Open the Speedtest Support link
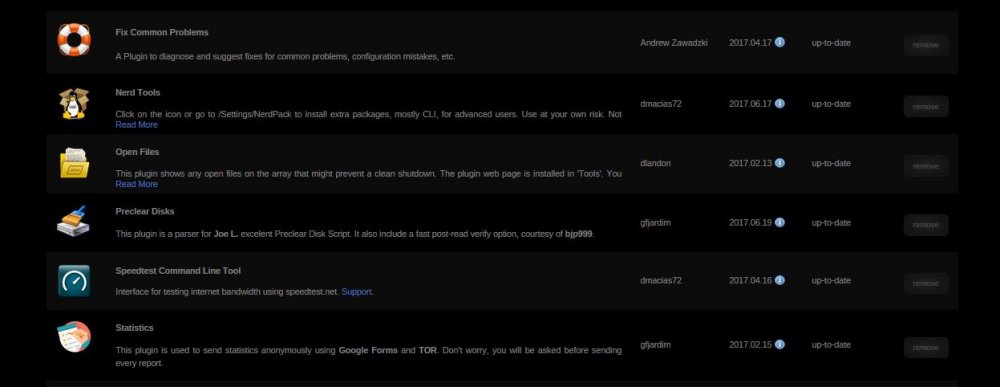Screen dimensions: 1000x387 [357, 292]
